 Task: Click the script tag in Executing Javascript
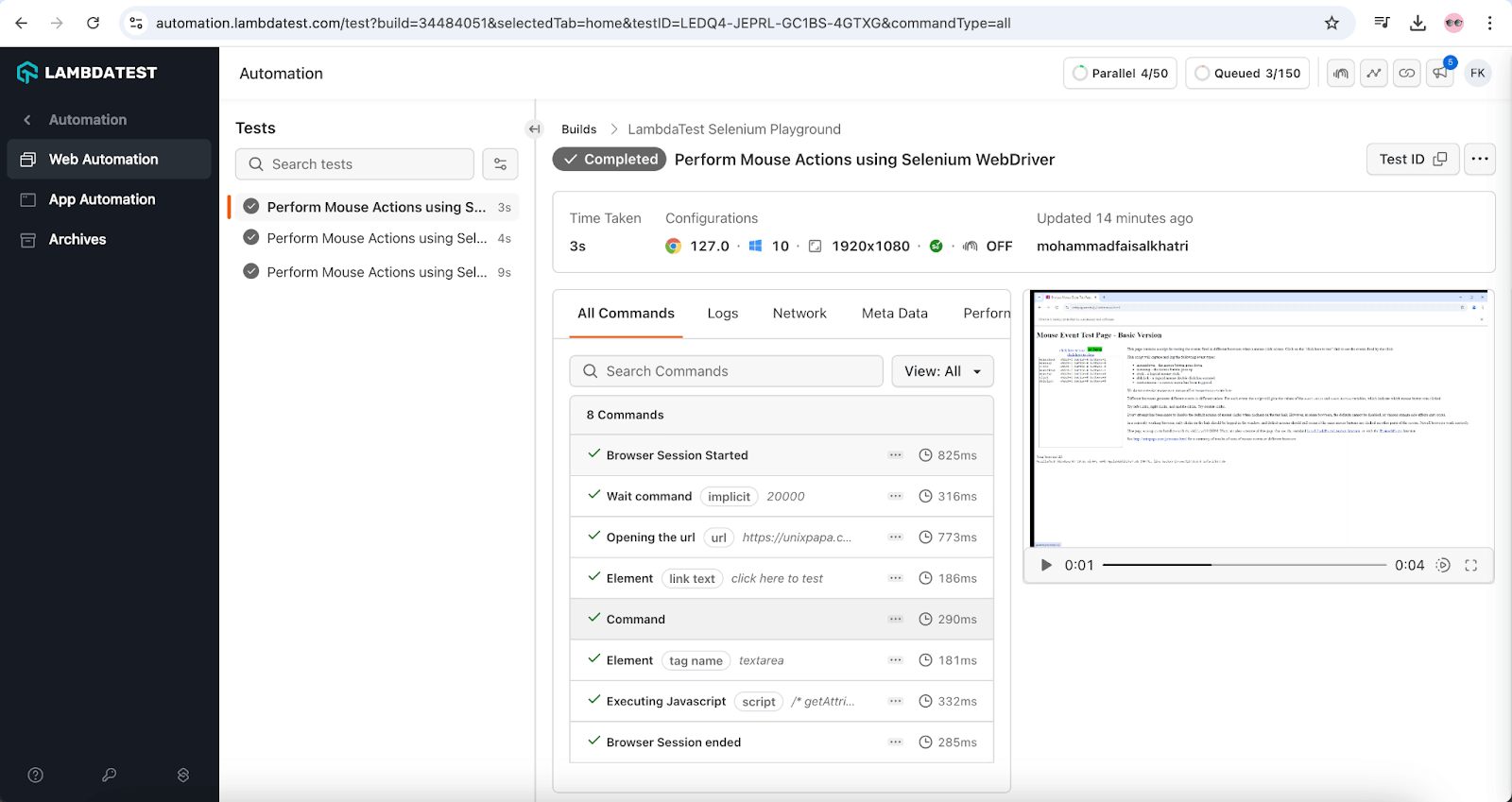[759, 702]
